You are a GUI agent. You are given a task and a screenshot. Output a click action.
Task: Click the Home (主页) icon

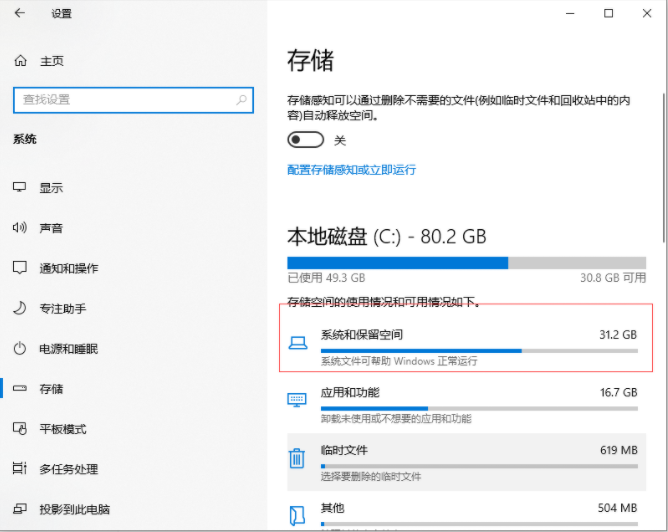pos(21,61)
